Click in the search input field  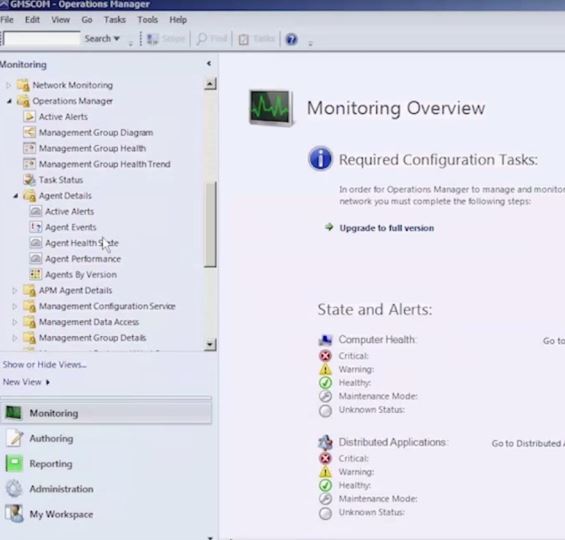coord(42,38)
